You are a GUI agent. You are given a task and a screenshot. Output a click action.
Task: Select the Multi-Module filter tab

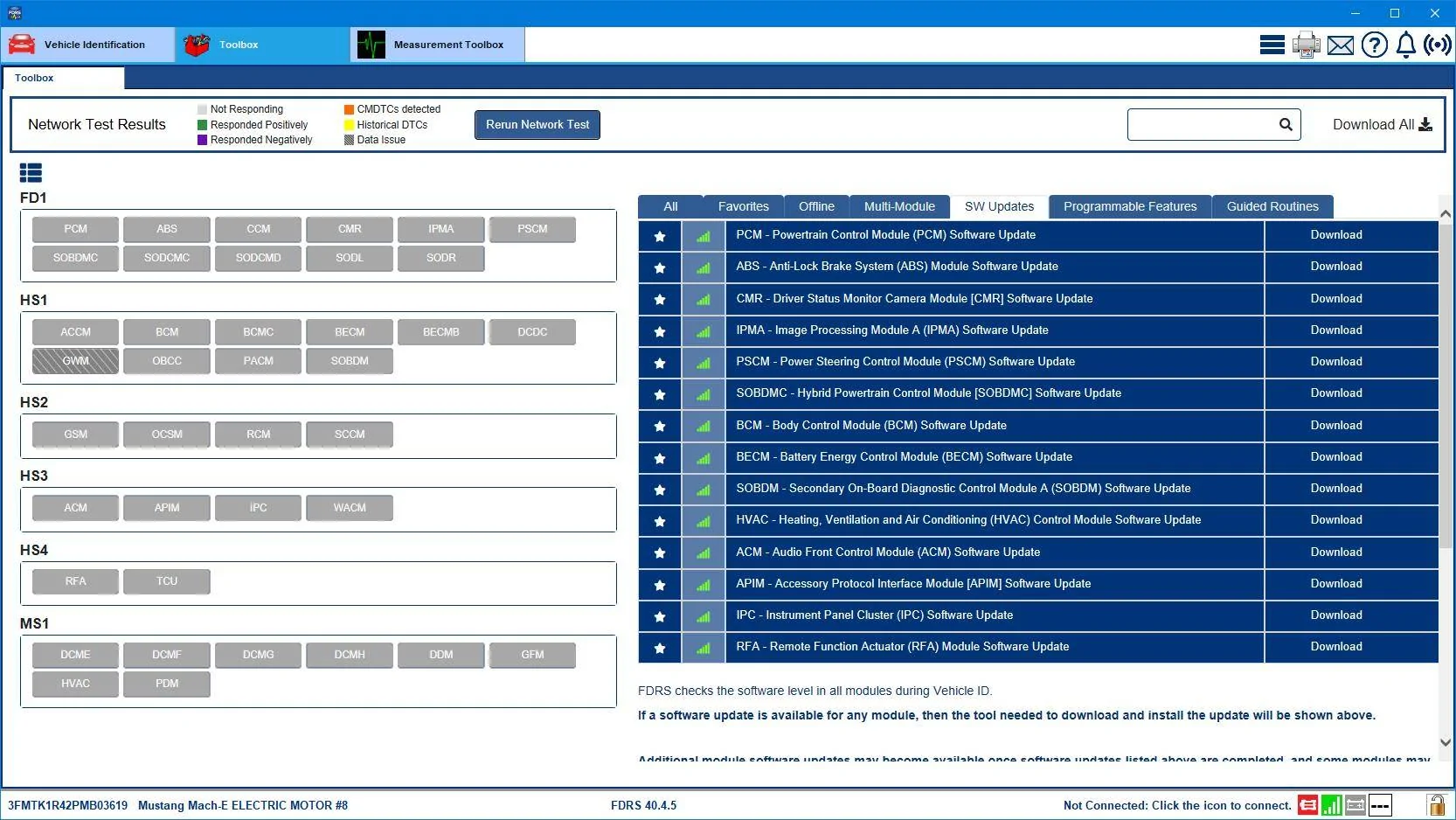[899, 206]
